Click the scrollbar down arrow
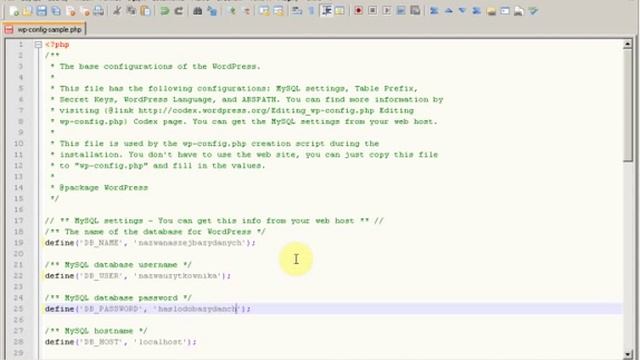Viewport: 640px width, 360px height. [628, 354]
